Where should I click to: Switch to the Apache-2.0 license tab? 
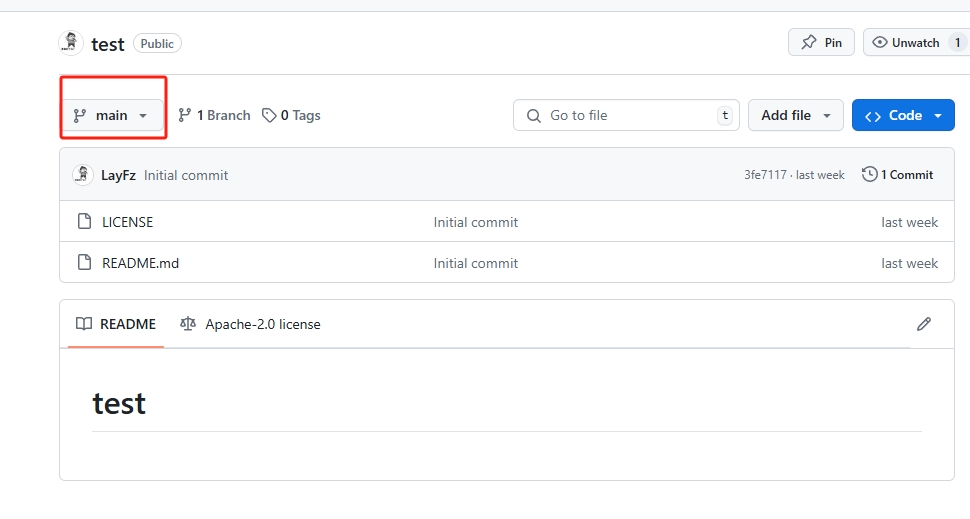[x=251, y=324]
